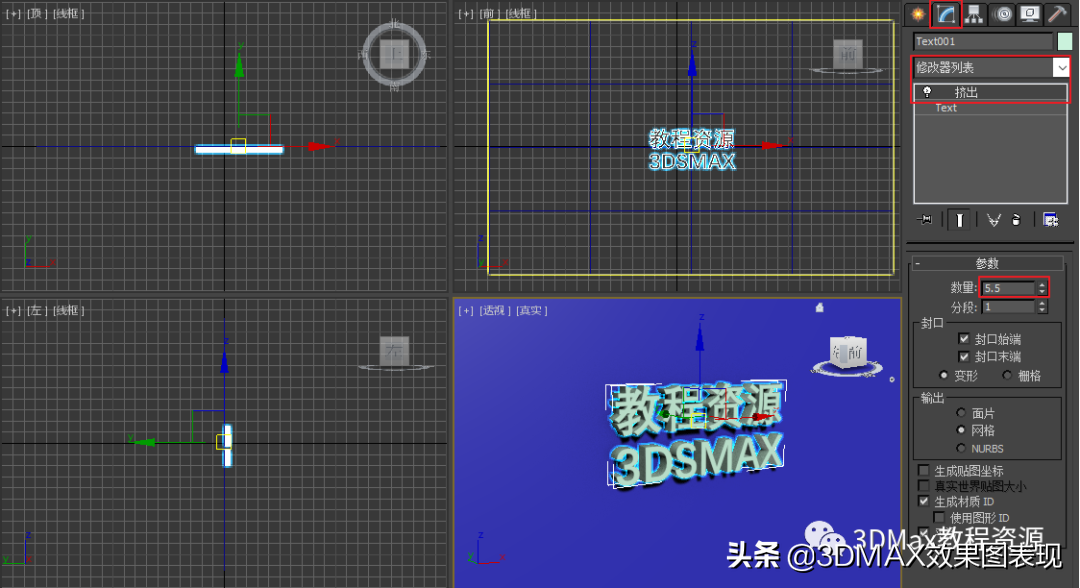The width and height of the screenshot is (1080, 588).
Task: Select the 教程资源 text in front viewport
Action: [x=692, y=139]
